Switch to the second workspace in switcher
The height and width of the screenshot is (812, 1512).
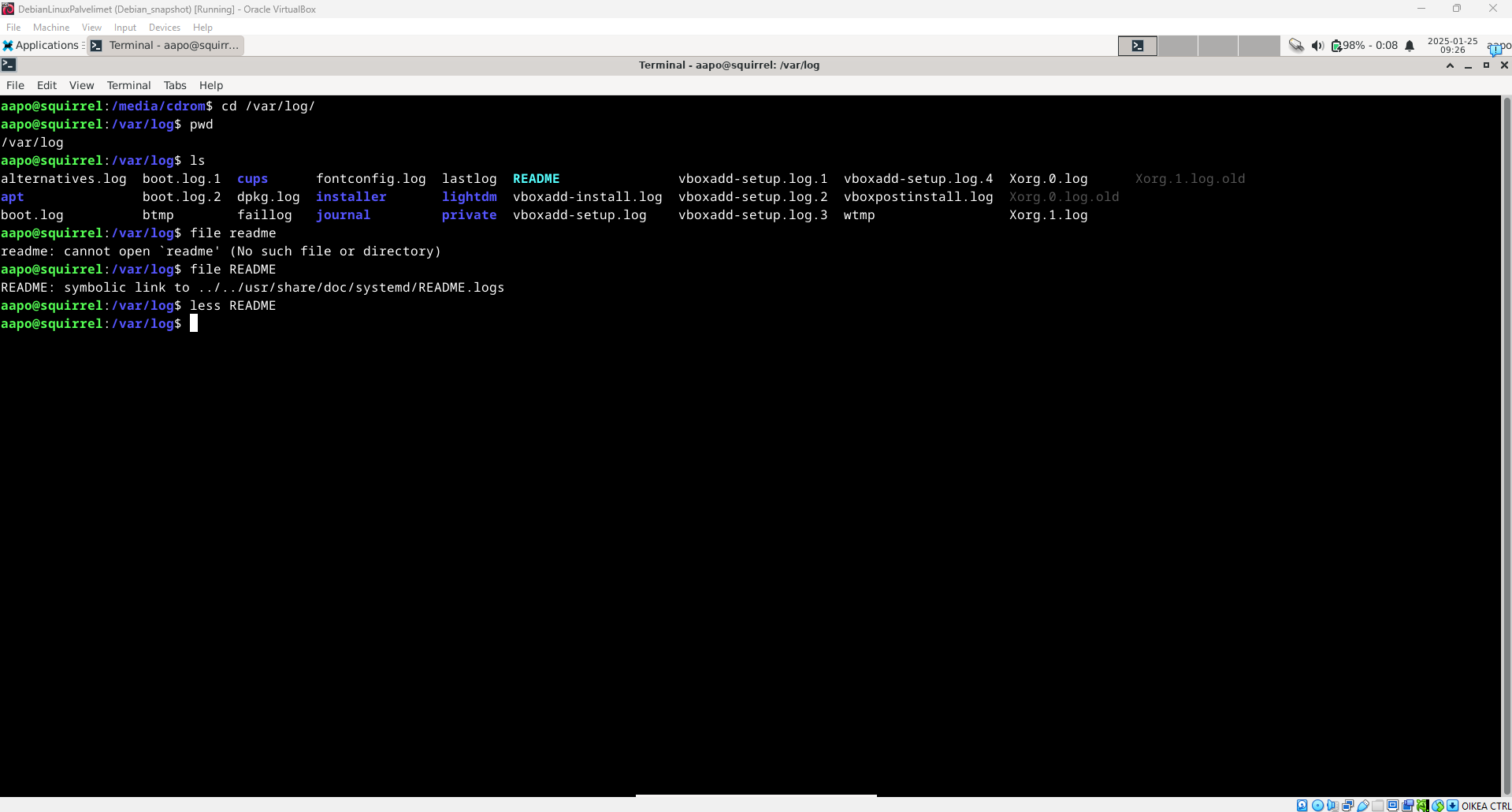(1178, 46)
